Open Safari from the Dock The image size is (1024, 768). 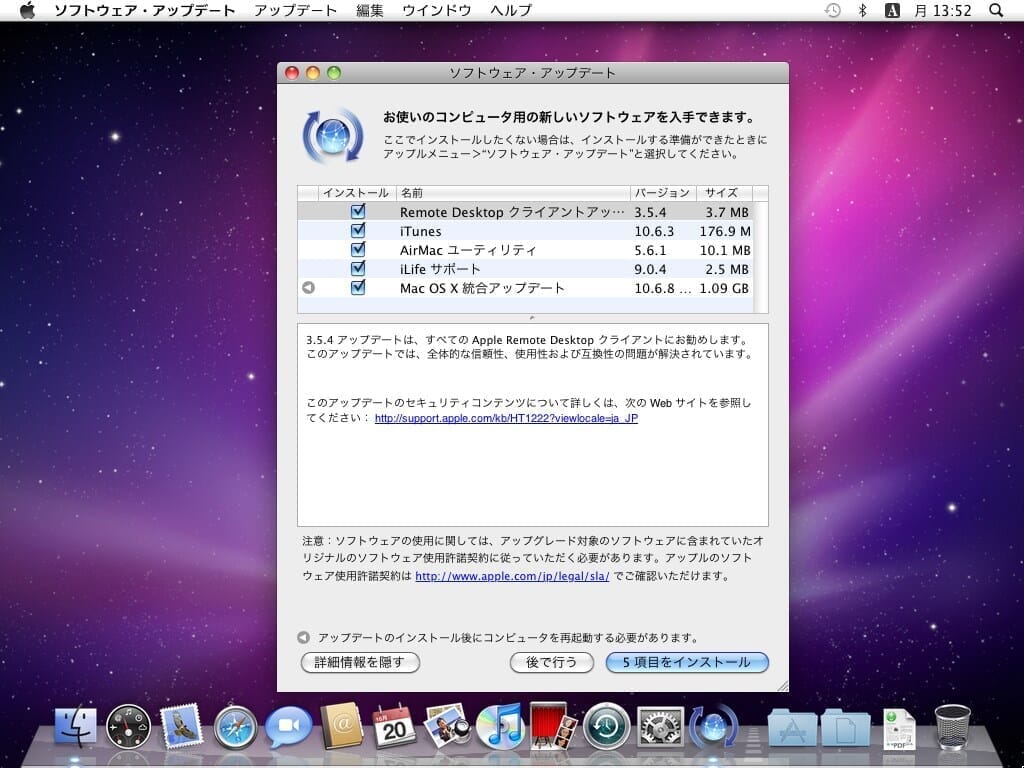tap(236, 727)
